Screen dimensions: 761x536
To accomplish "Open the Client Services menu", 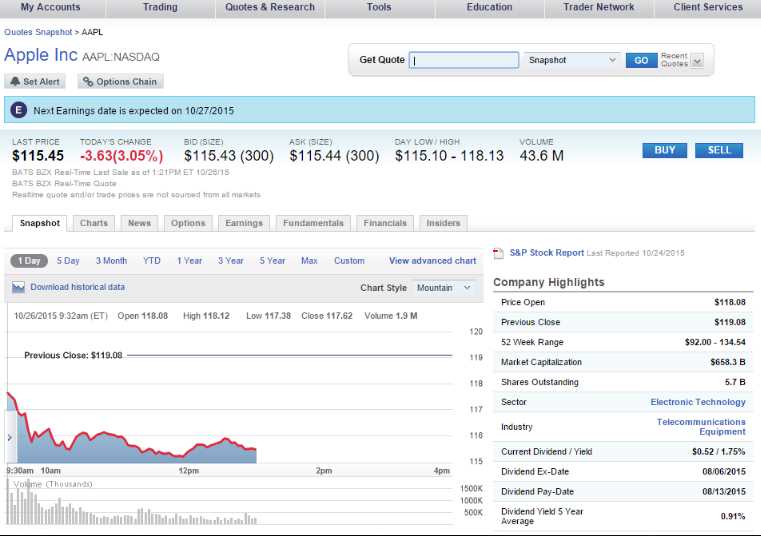I will tap(708, 7).
